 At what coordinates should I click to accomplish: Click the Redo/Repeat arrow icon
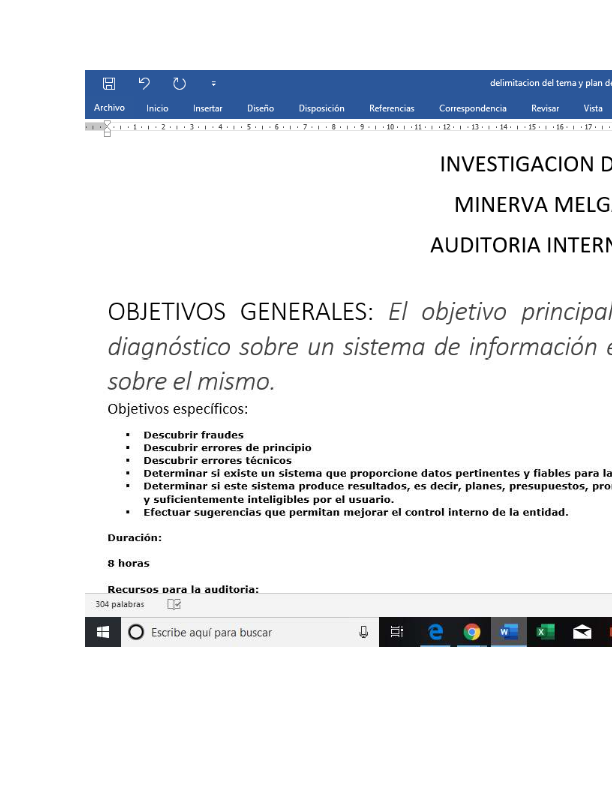(x=179, y=84)
